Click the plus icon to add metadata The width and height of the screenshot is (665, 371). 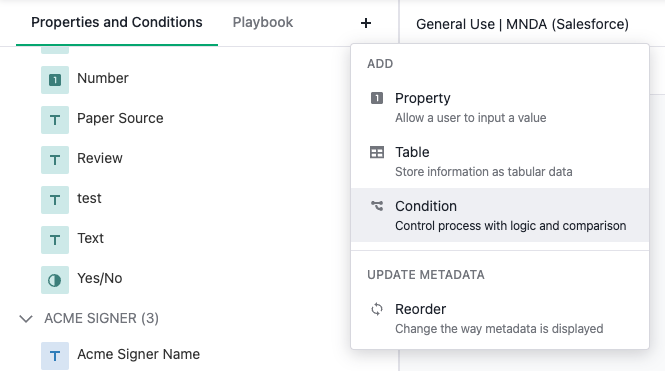(366, 23)
